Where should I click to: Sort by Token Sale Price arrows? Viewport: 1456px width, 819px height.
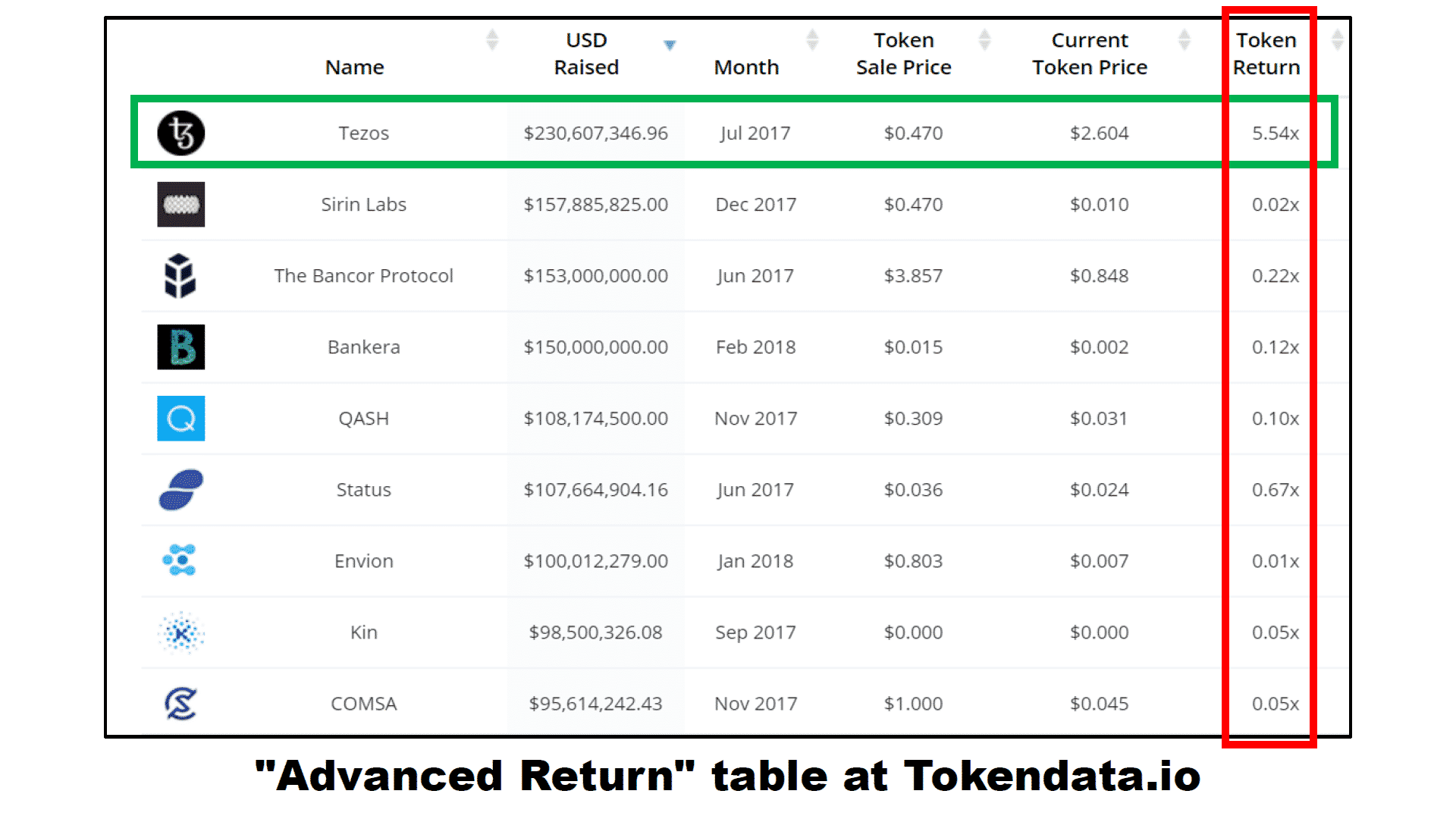[984, 39]
